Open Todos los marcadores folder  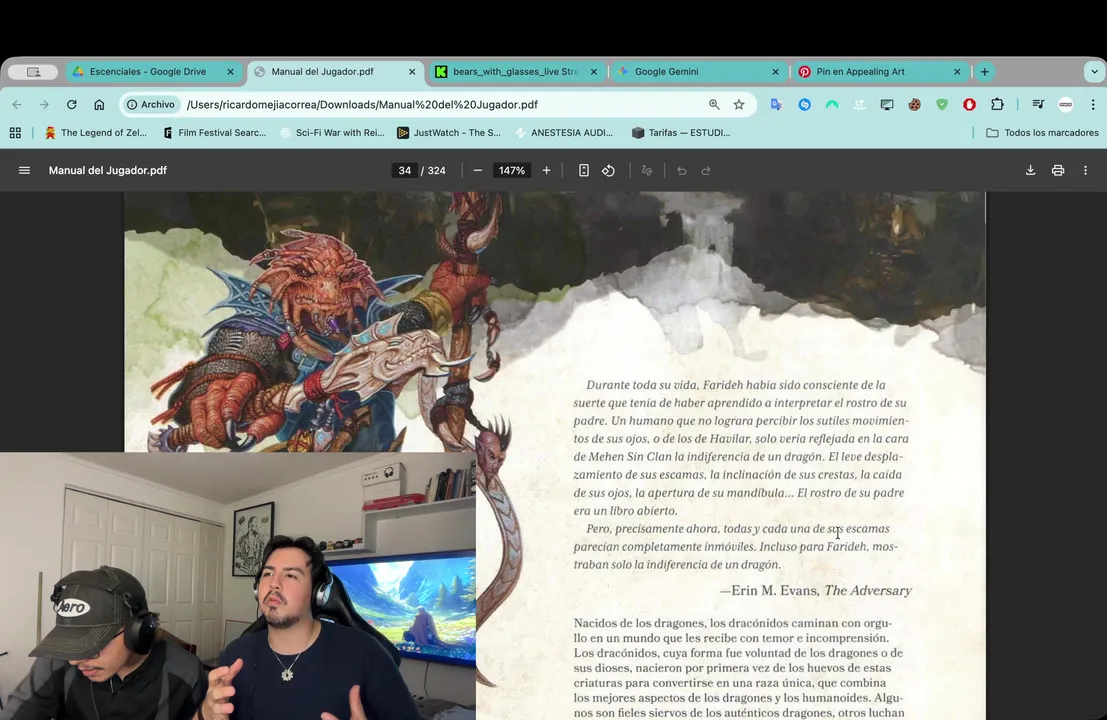1042,133
